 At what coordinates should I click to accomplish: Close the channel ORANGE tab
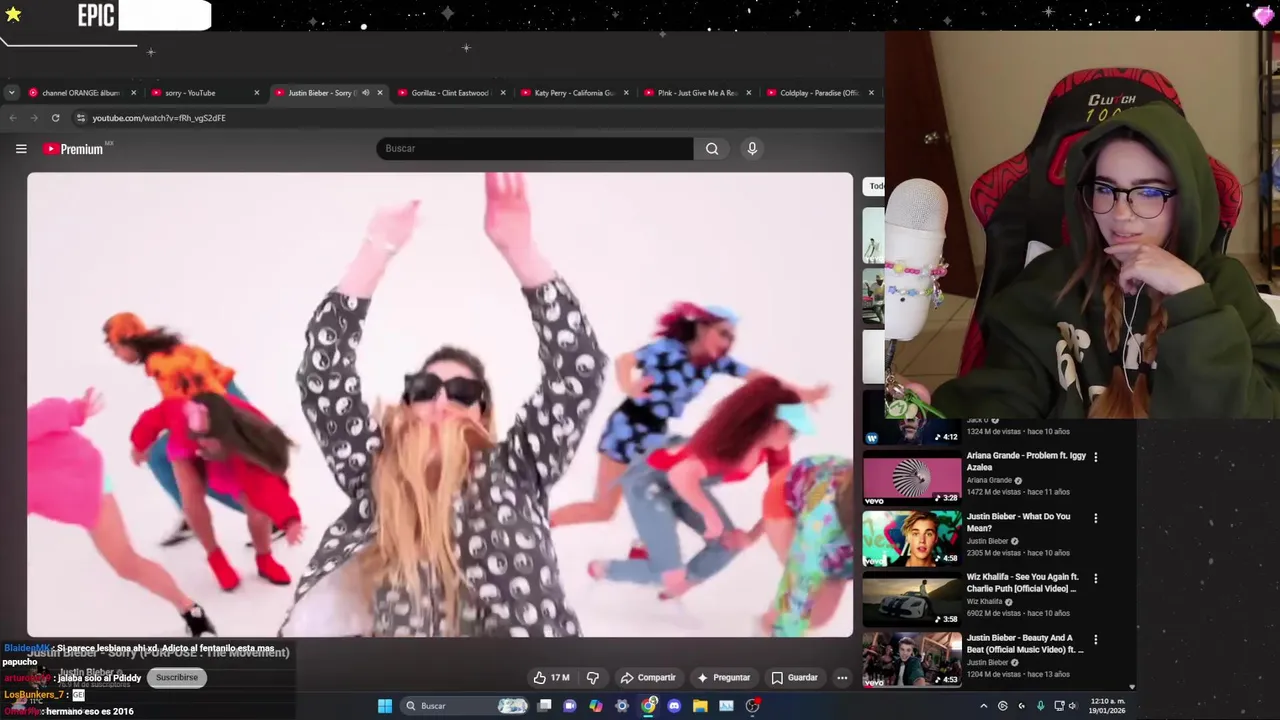coord(133,93)
